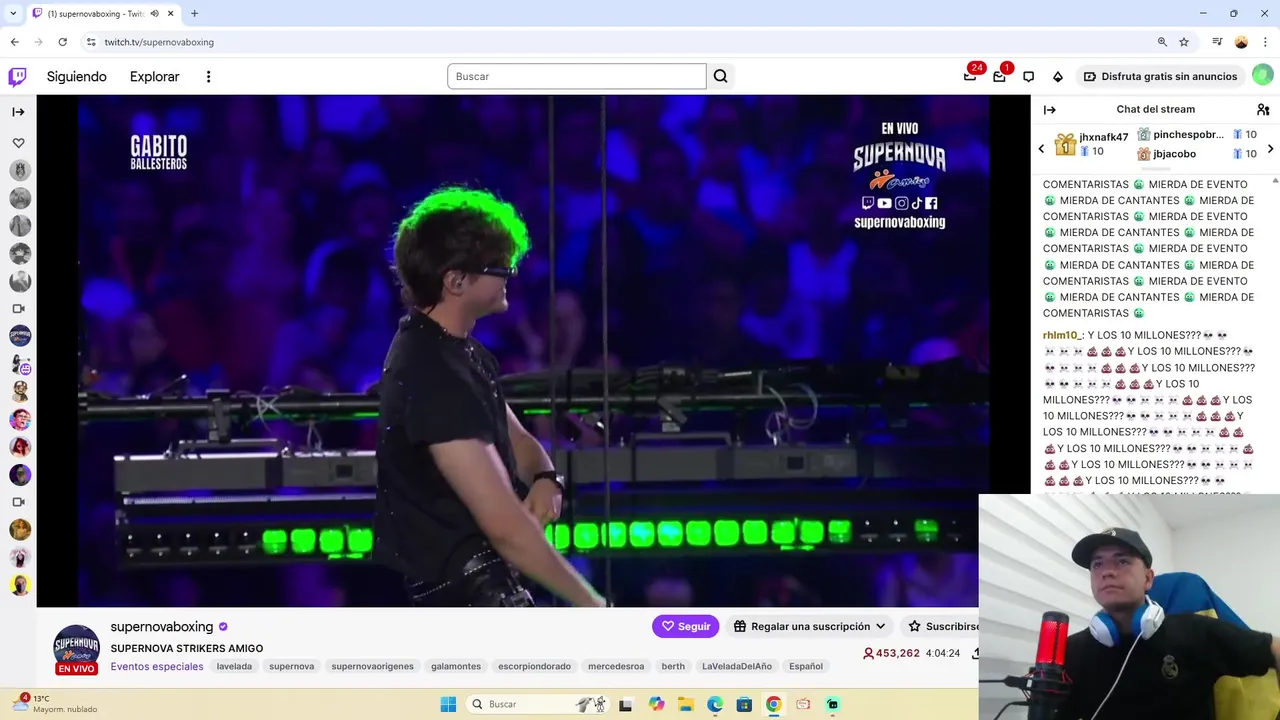Screen dimensions: 1280x720
Task: Select the LaVeladaDelAño tag
Action: [737, 666]
